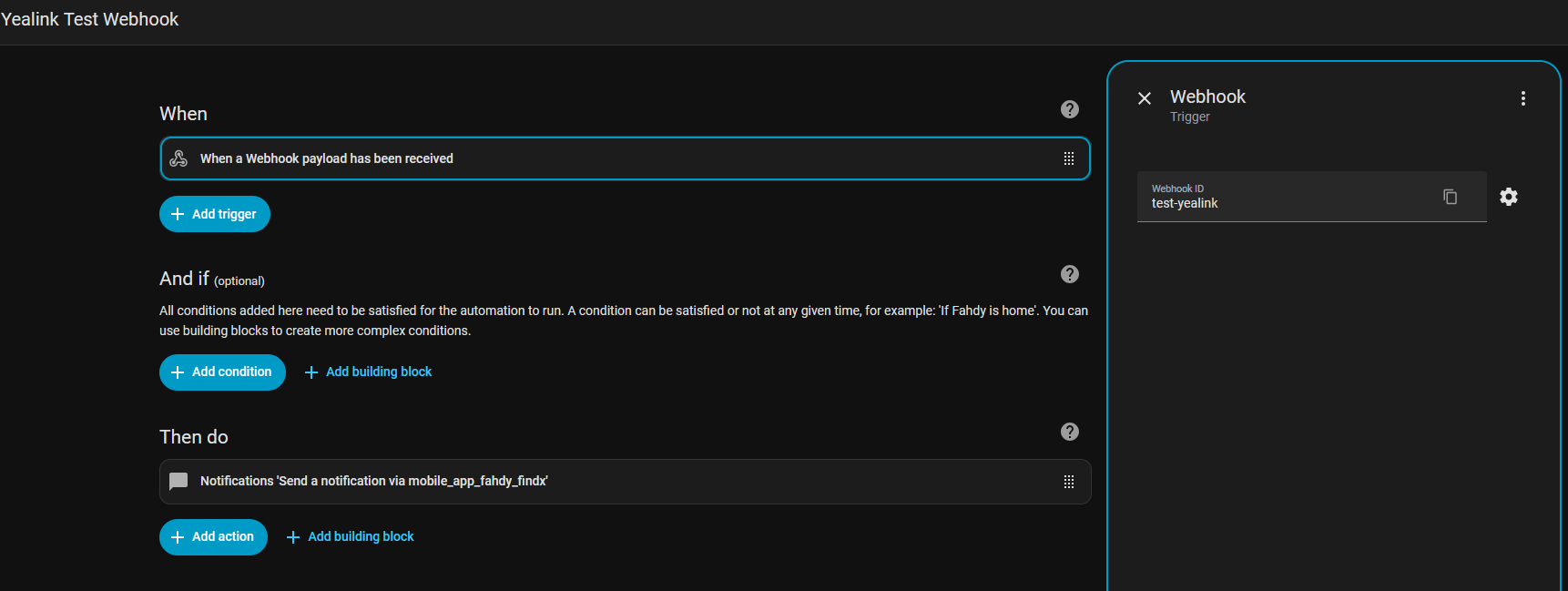Close the Webhook trigger panel
1568x591 pixels.
point(1145,98)
